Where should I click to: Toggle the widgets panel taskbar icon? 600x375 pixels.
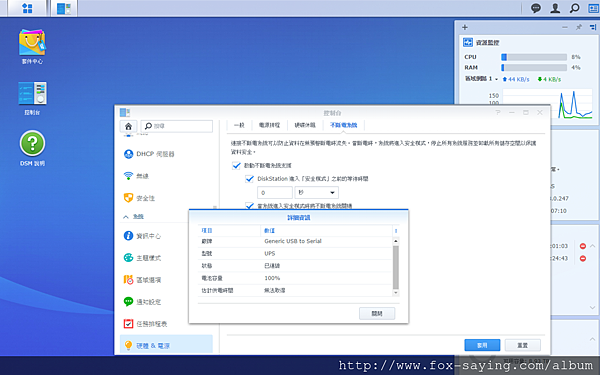[593, 8]
